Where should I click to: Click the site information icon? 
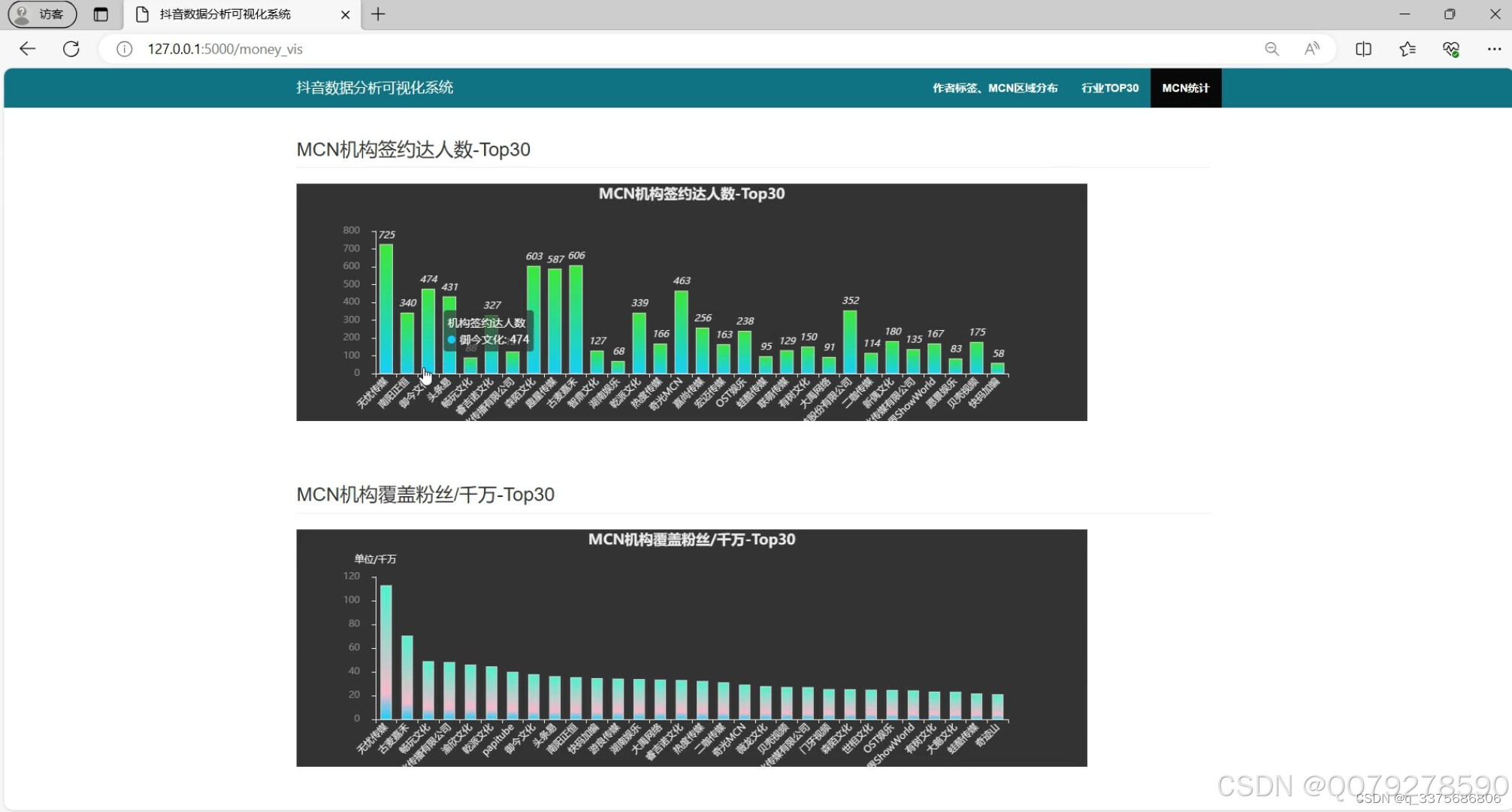(x=125, y=49)
